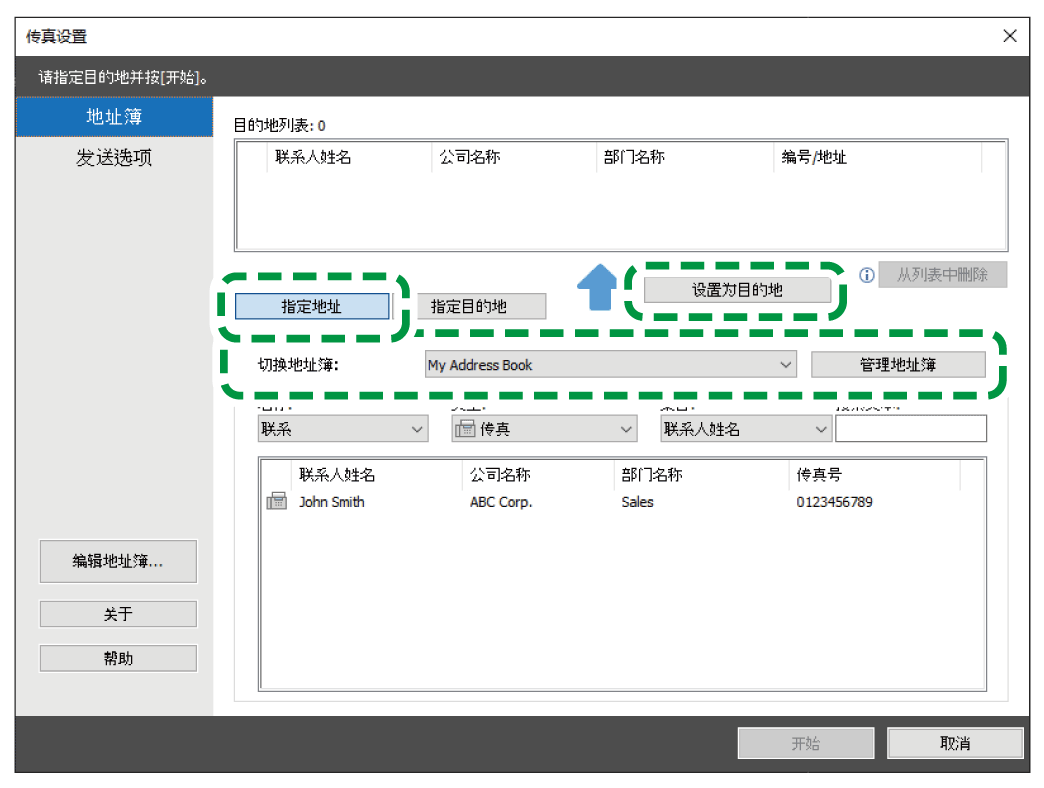Open 管理地址簿
The height and width of the screenshot is (788, 1044).
[897, 365]
